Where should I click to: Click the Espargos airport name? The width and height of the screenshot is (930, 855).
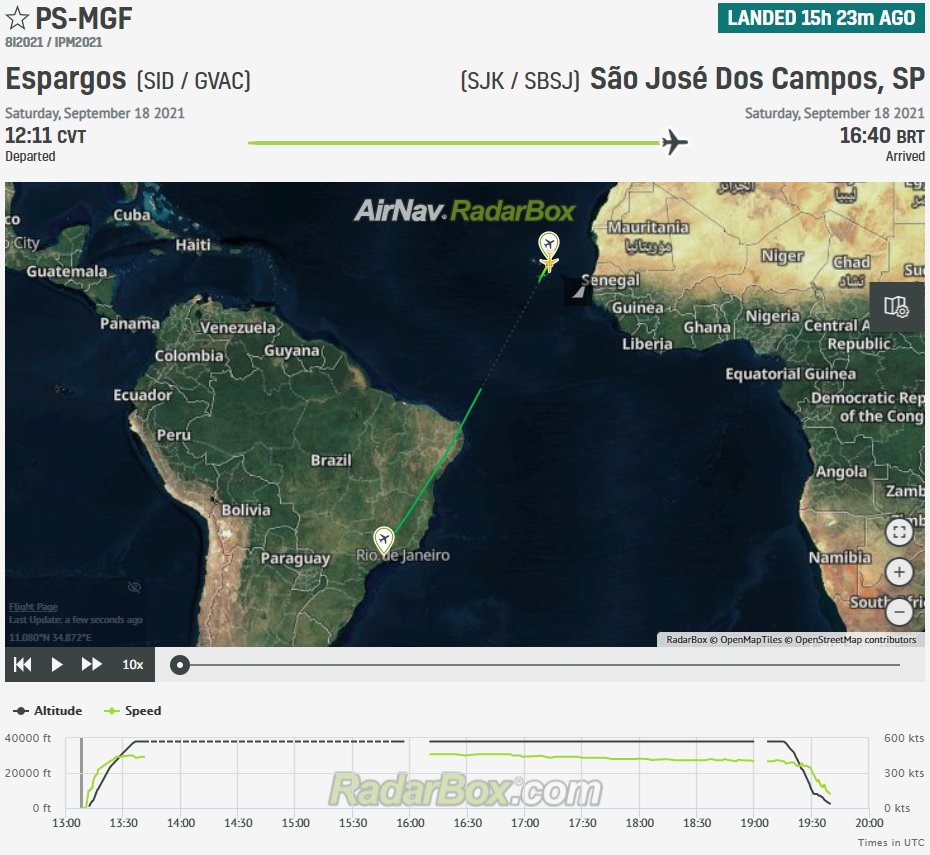(x=66, y=79)
